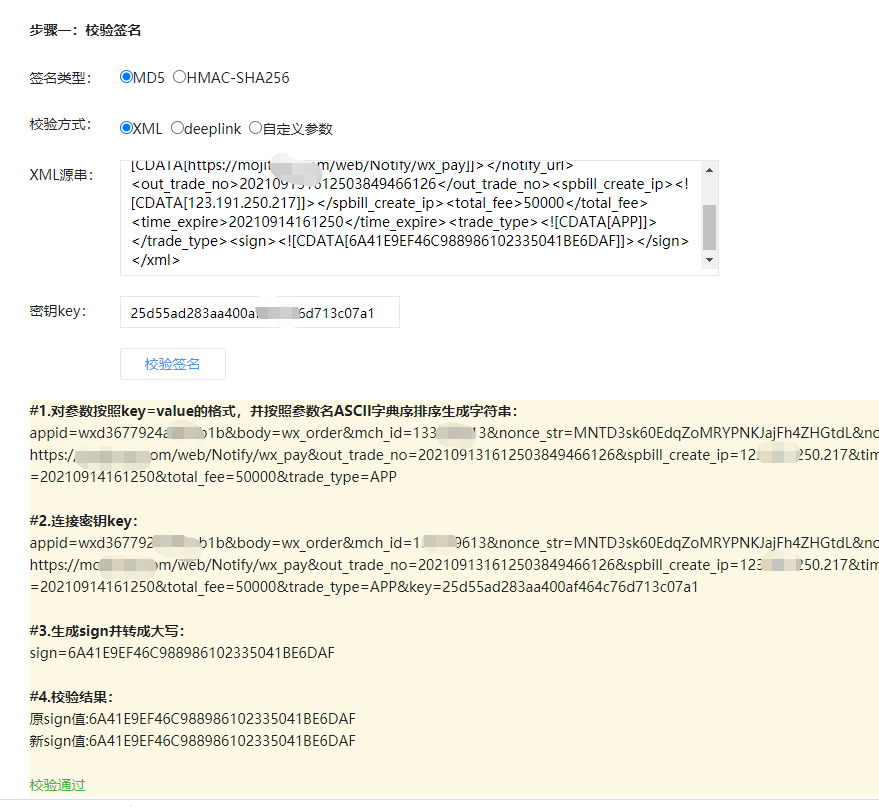879x807 pixels.
Task: Click the 新sign值 line
Action: (x=192, y=741)
